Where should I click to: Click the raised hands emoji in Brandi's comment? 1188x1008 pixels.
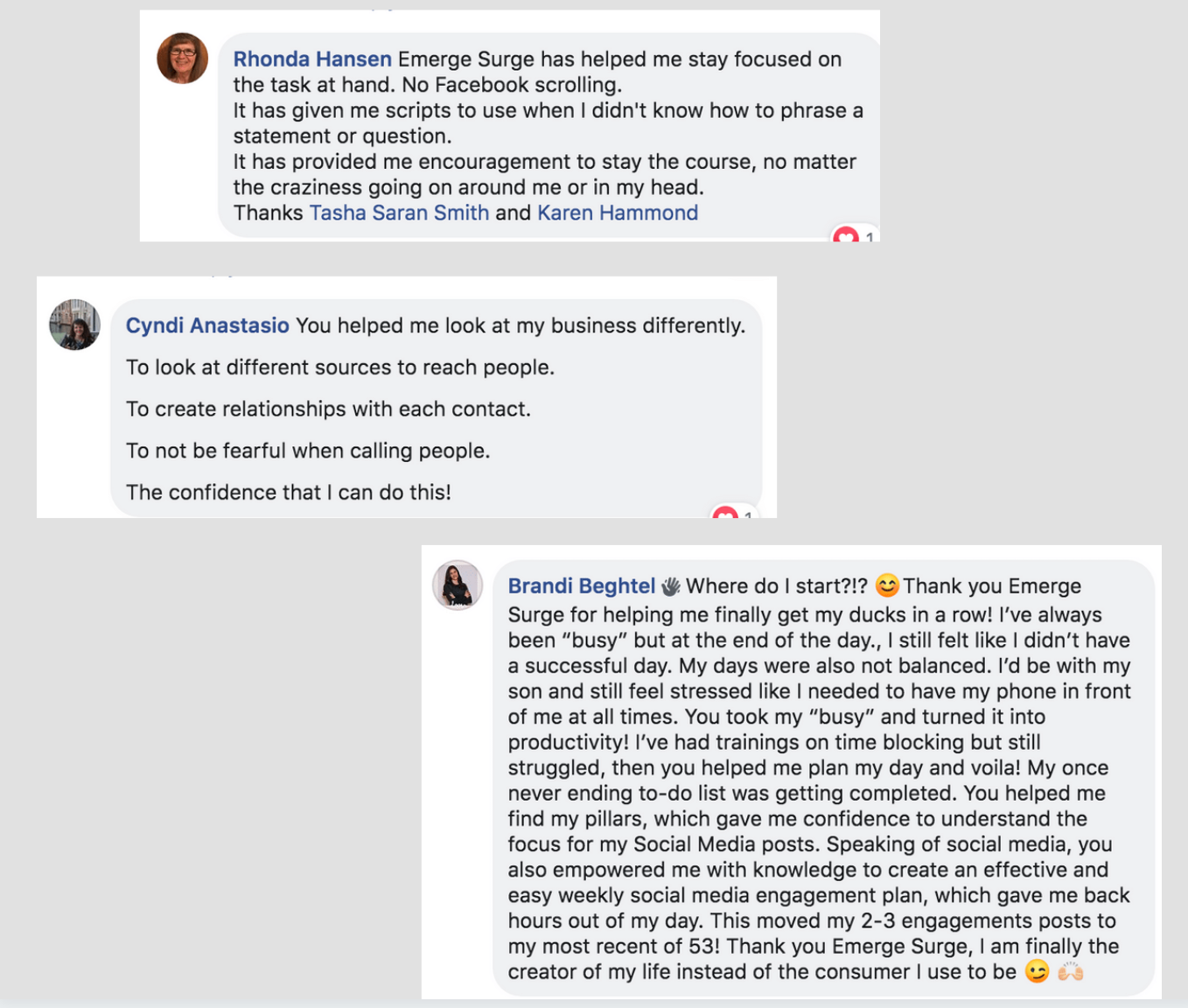click(1071, 971)
